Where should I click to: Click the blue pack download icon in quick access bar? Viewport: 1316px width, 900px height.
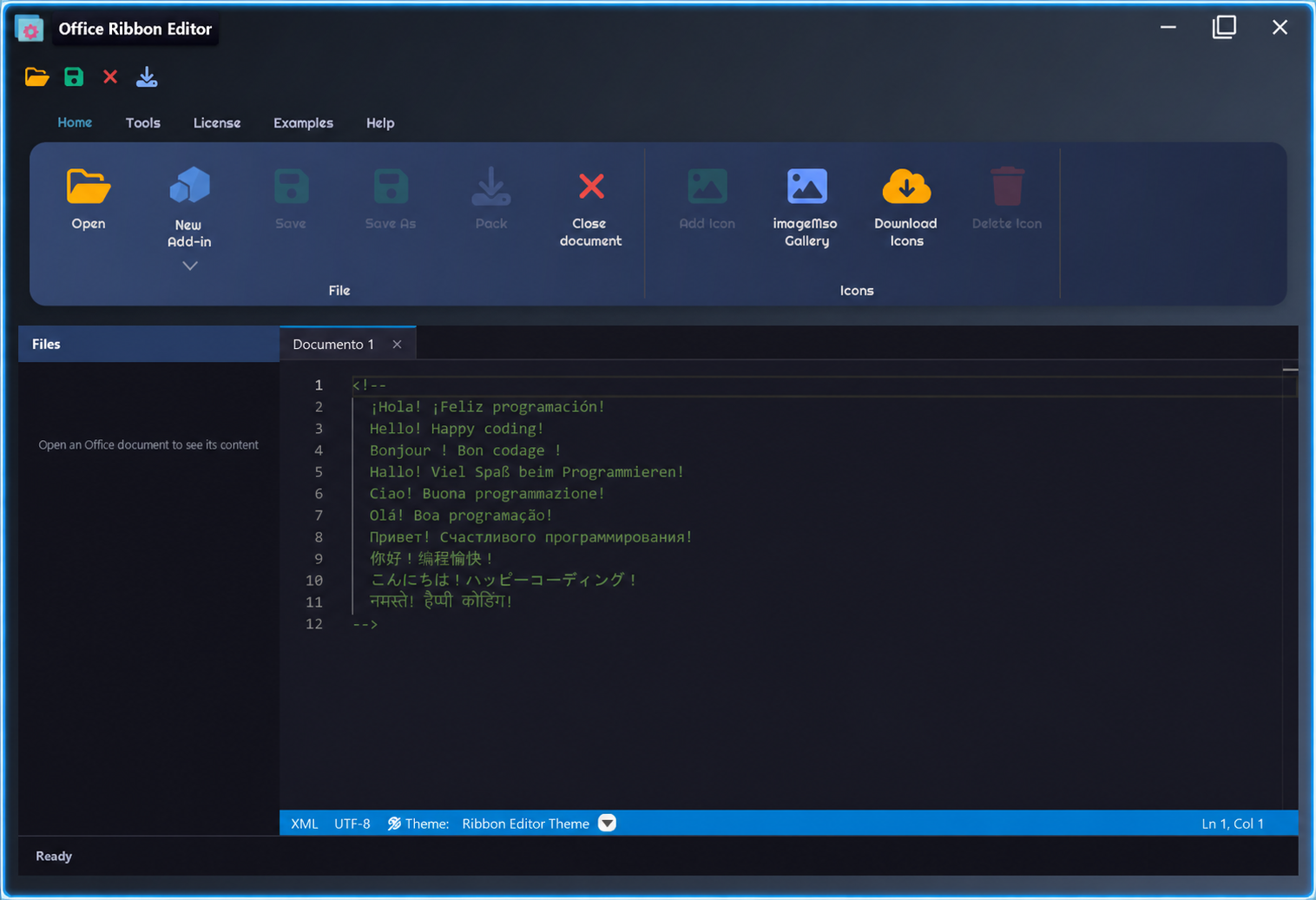pyautogui.click(x=147, y=77)
